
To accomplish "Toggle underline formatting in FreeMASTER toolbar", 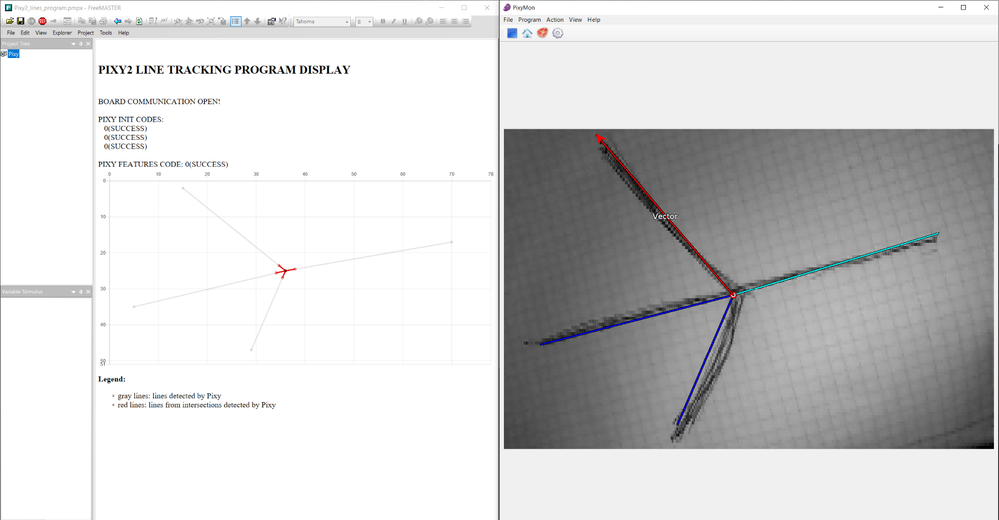I will point(404,21).
